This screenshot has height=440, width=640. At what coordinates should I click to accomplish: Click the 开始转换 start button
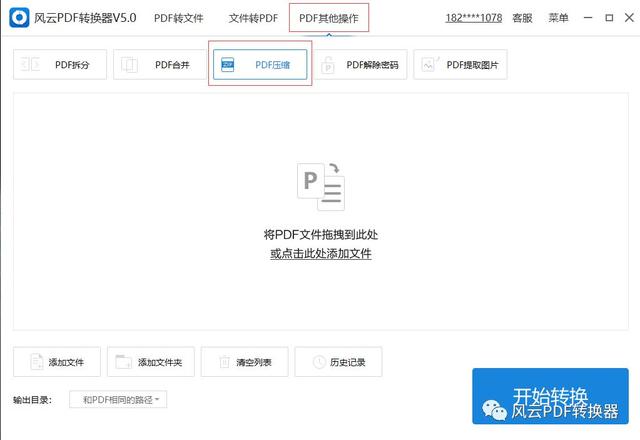[550, 396]
